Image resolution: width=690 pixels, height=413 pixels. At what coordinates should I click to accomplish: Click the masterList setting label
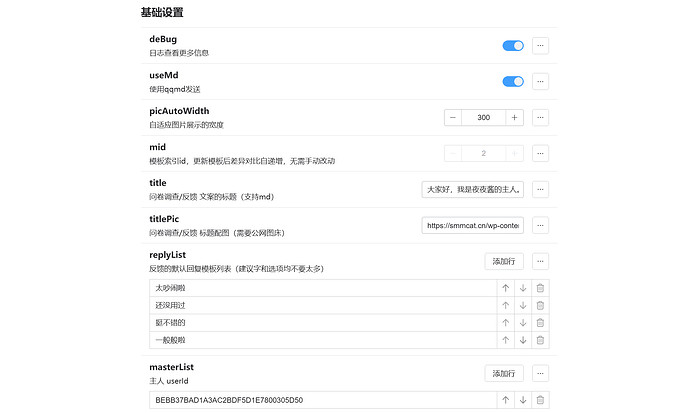tap(171, 367)
